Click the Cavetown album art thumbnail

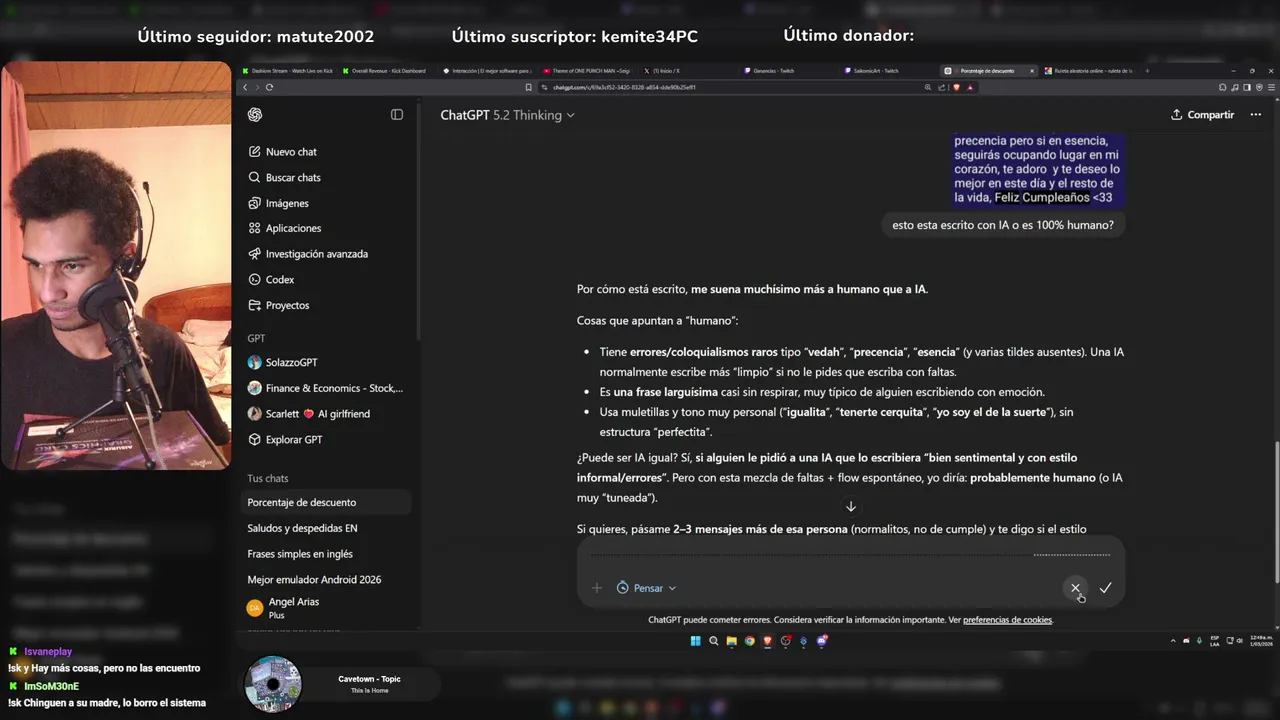coord(273,684)
